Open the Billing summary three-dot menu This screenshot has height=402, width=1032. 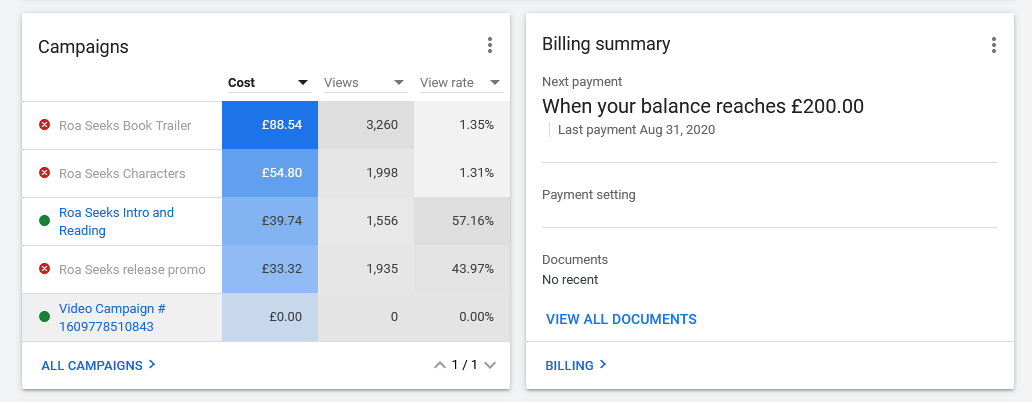(993, 45)
